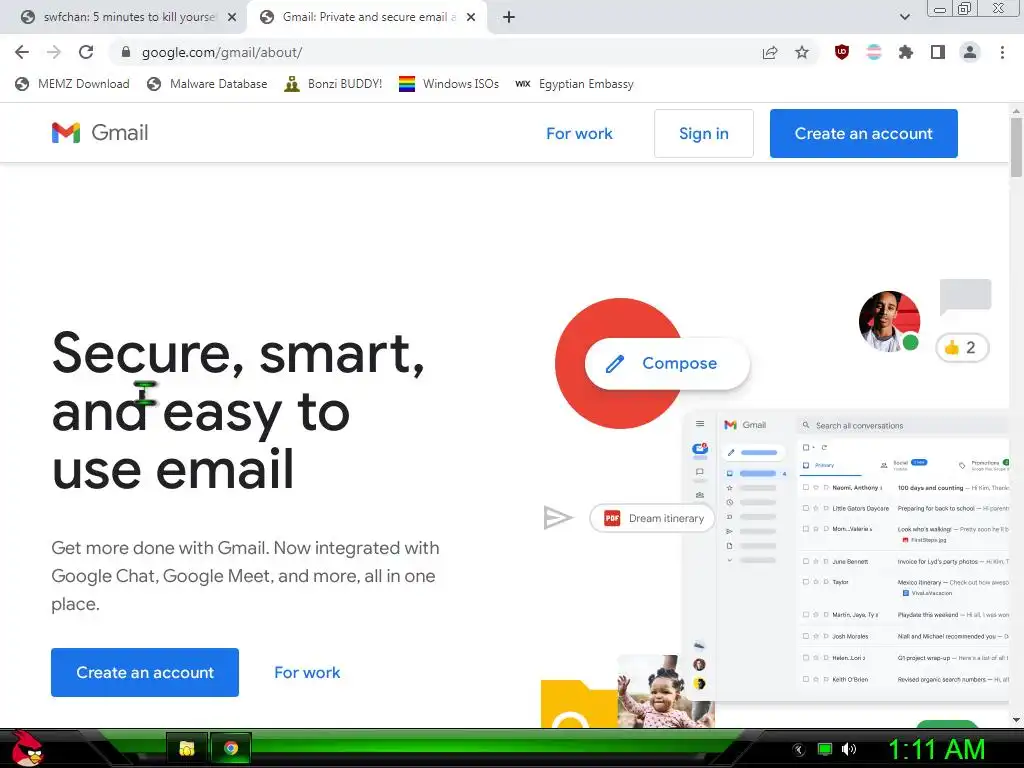Click the page vertical scrollbar thumb
This screenshot has height=768, width=1024.
1016,147
